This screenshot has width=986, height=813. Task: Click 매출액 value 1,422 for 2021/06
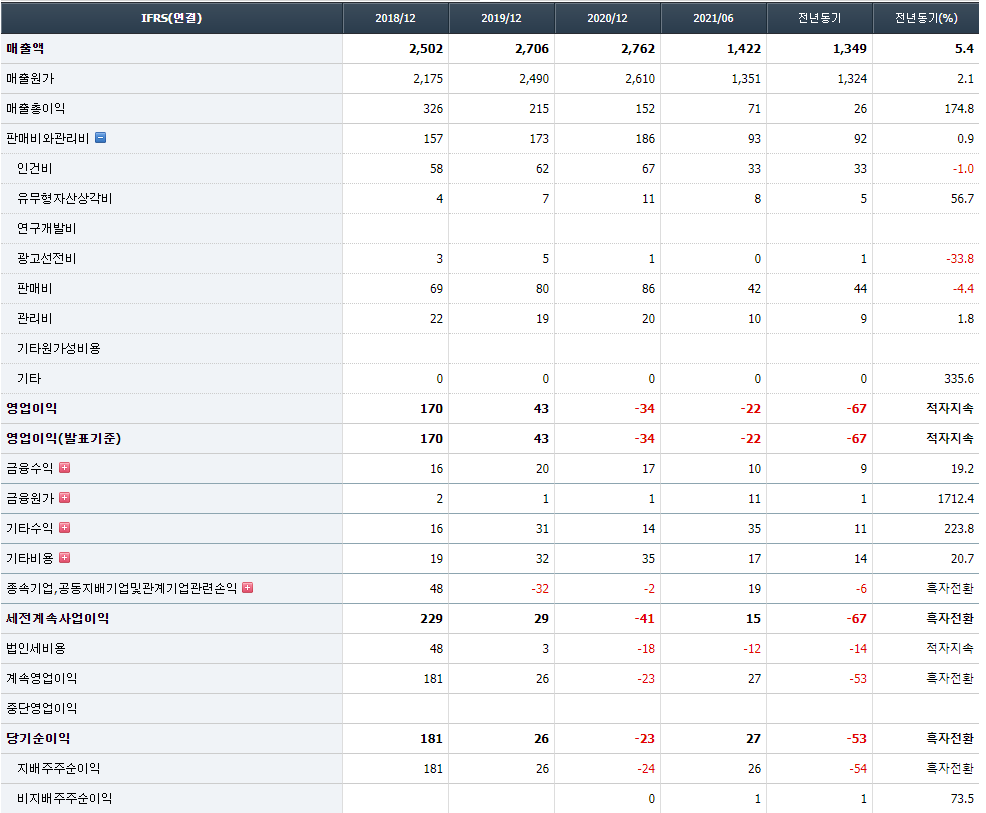coord(744,48)
